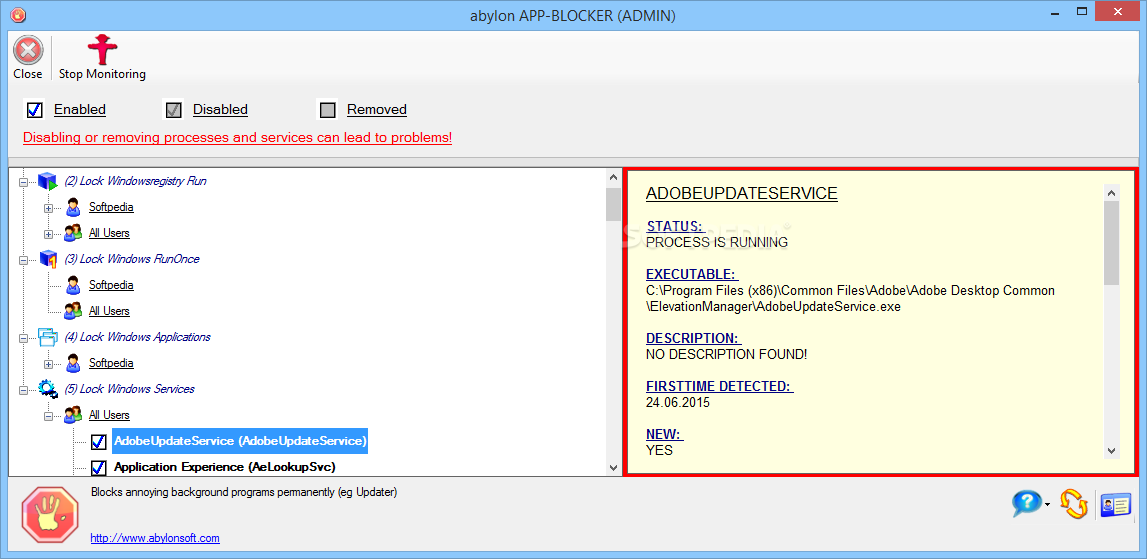This screenshot has width=1147, height=559.
Task: Collapse the Lock Windowsregistry Run node
Action: pos(23,181)
